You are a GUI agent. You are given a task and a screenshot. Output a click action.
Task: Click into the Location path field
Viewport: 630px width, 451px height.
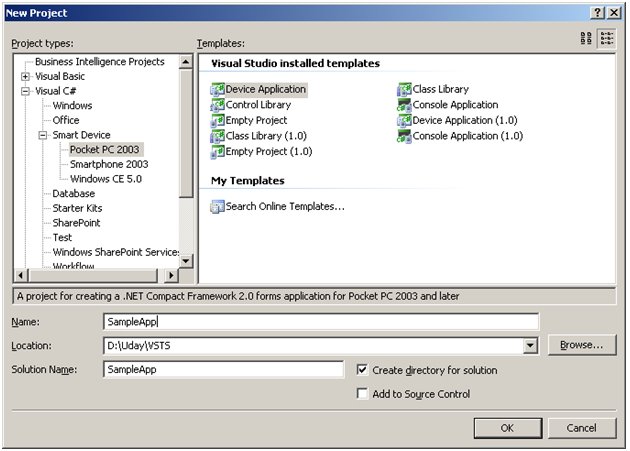click(x=313, y=345)
